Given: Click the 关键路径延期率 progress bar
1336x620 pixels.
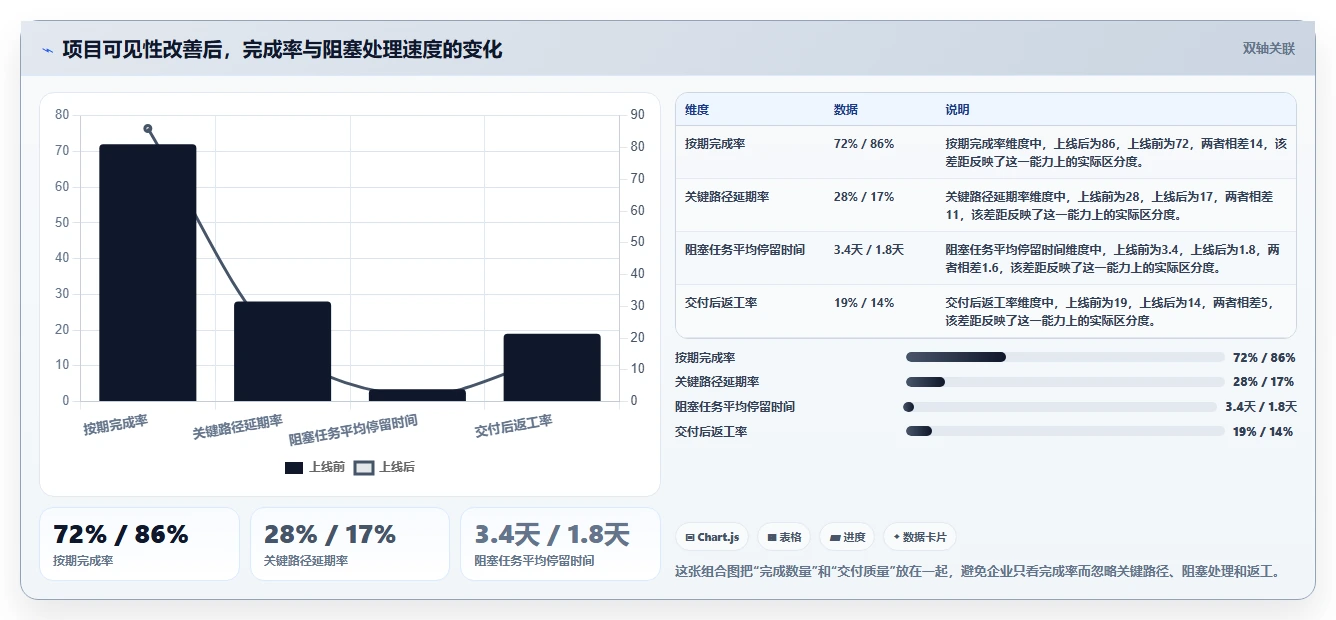Looking at the screenshot, I should [1065, 382].
